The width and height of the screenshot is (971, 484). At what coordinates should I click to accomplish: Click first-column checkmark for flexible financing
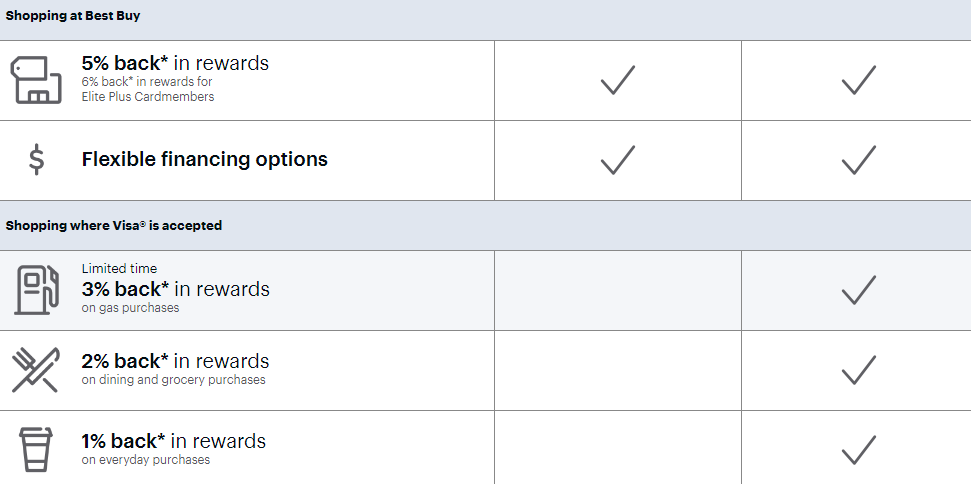pos(617,160)
